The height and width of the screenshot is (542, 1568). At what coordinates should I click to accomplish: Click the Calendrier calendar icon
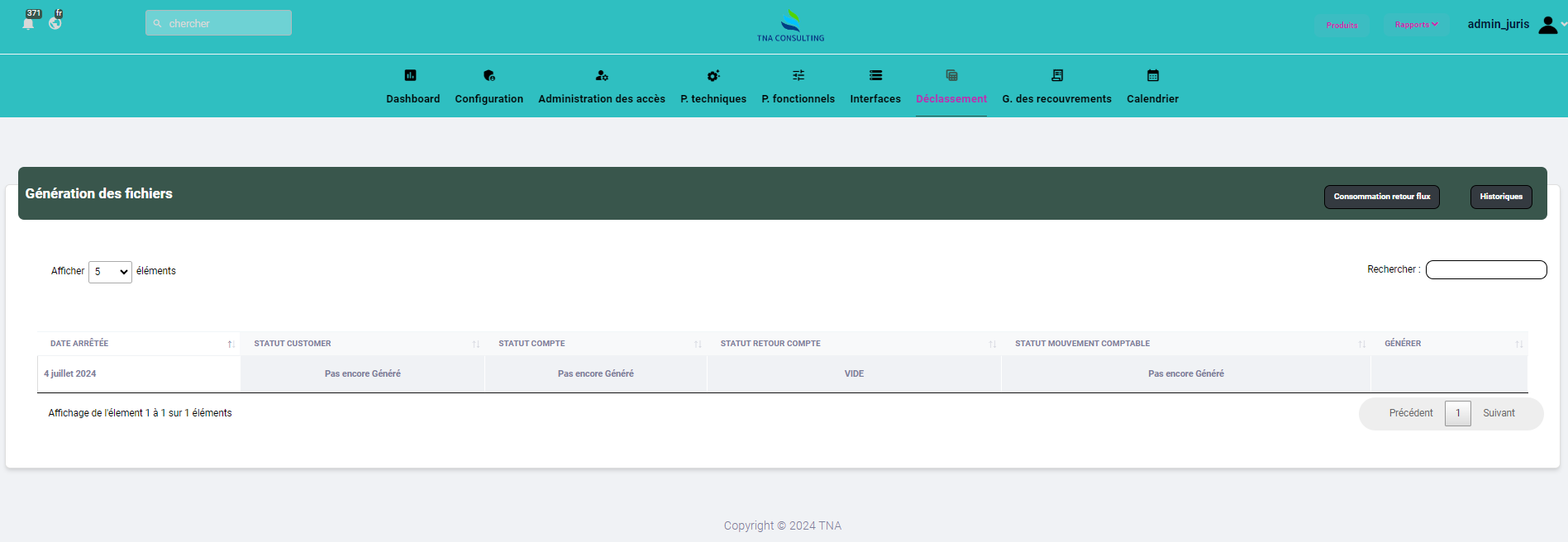pyautogui.click(x=1153, y=75)
